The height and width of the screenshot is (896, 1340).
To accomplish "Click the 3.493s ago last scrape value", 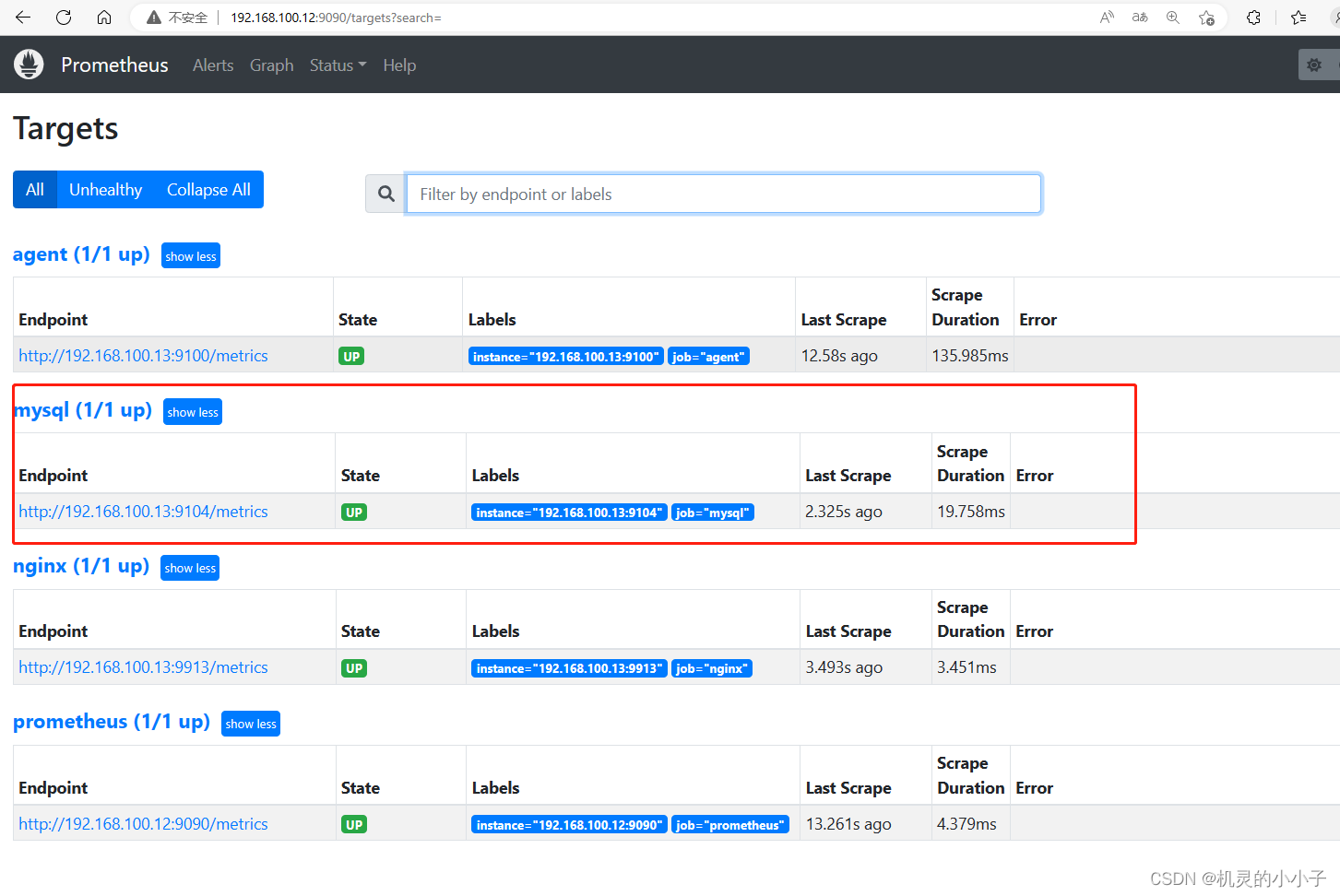I will point(844,667).
